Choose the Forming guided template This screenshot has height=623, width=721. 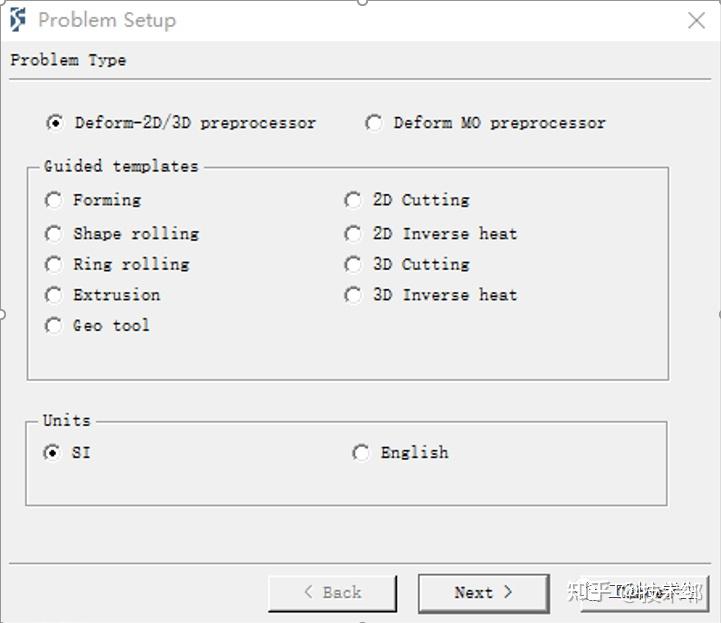coord(54,200)
